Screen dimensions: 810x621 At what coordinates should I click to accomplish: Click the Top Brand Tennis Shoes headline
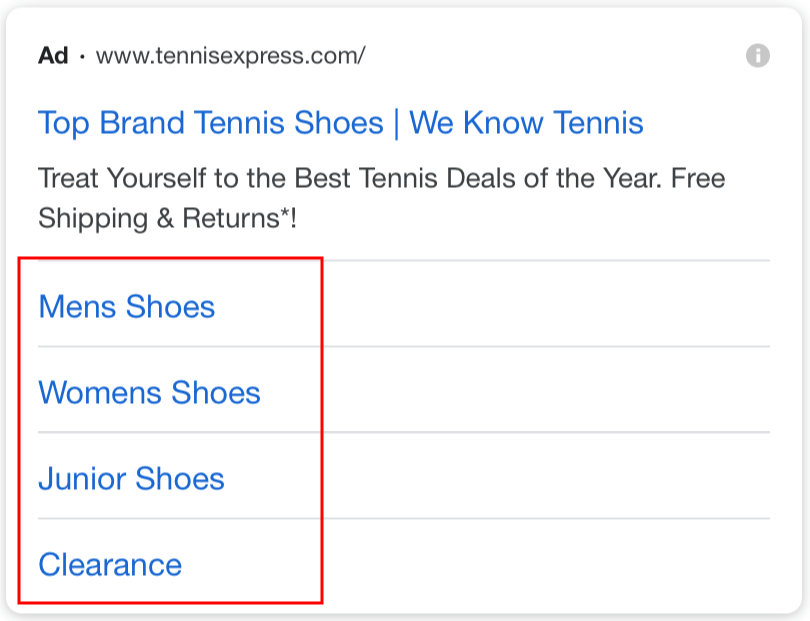[211, 123]
